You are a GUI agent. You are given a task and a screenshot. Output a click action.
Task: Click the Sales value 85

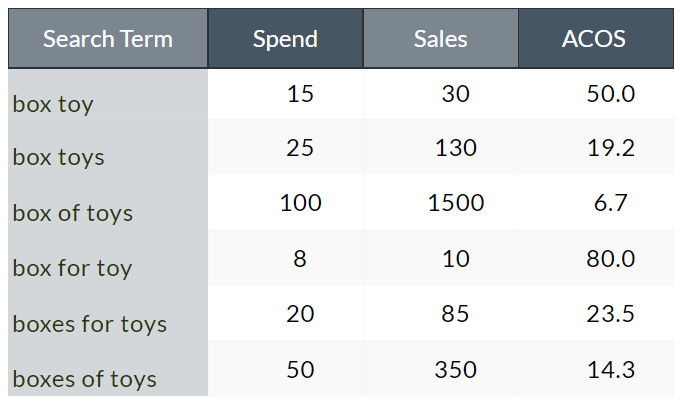point(455,314)
